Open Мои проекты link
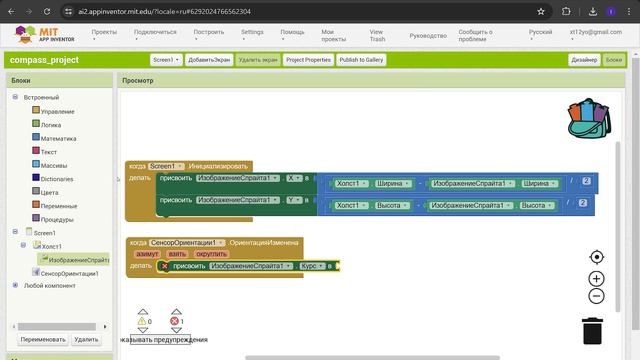This screenshot has height=360, width=640. coord(333,36)
